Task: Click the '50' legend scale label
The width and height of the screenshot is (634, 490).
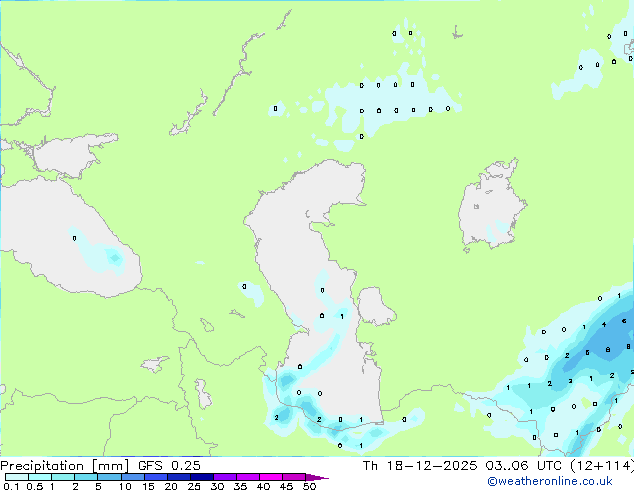Action: (x=309, y=486)
